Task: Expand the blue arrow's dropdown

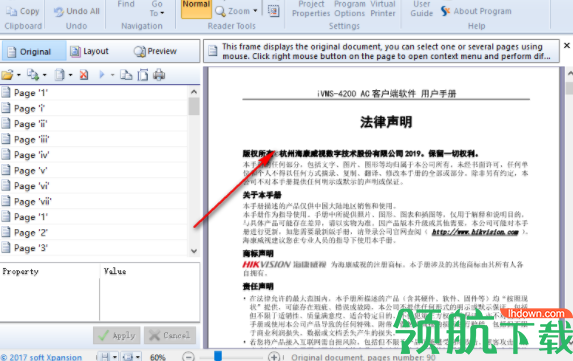Action: (x=112, y=75)
